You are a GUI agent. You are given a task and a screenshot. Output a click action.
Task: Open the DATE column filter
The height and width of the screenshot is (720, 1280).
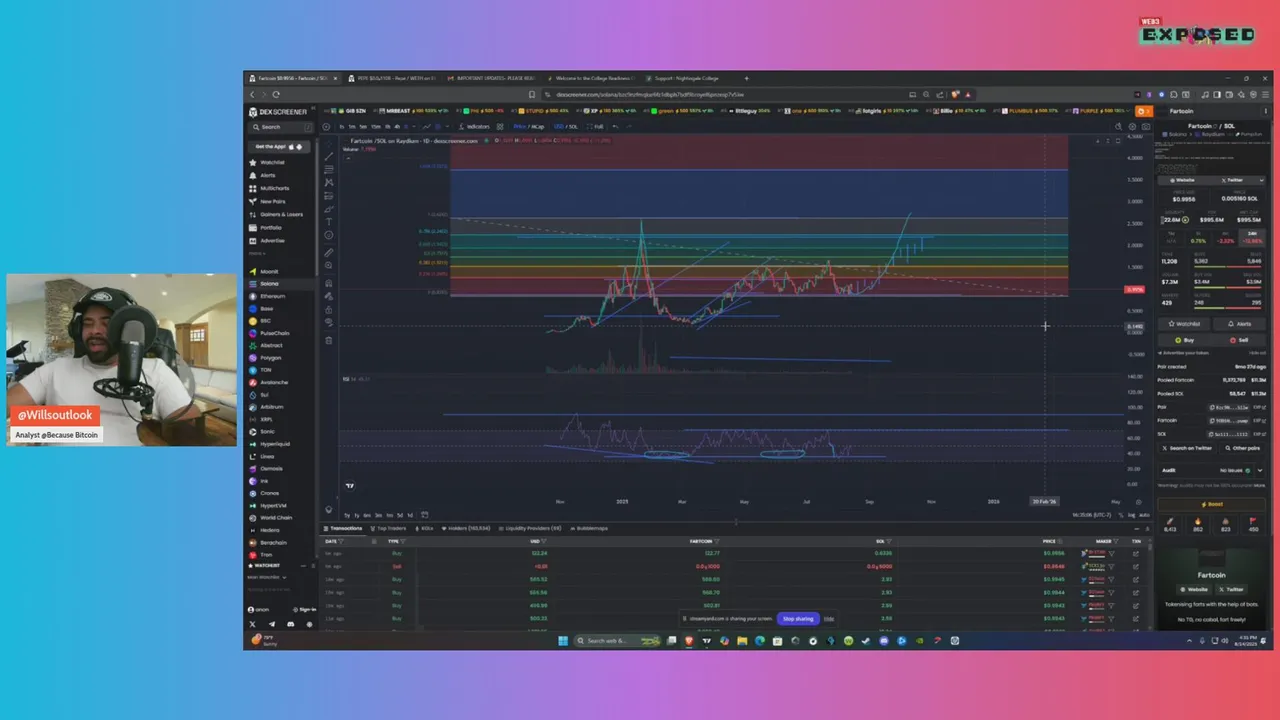point(341,541)
